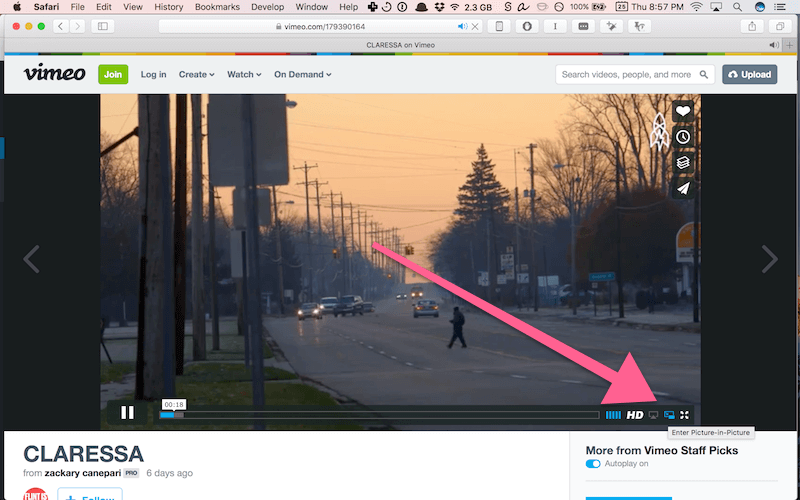Turn off the Autoplay switch
800x500 pixels.
[x=593, y=464]
